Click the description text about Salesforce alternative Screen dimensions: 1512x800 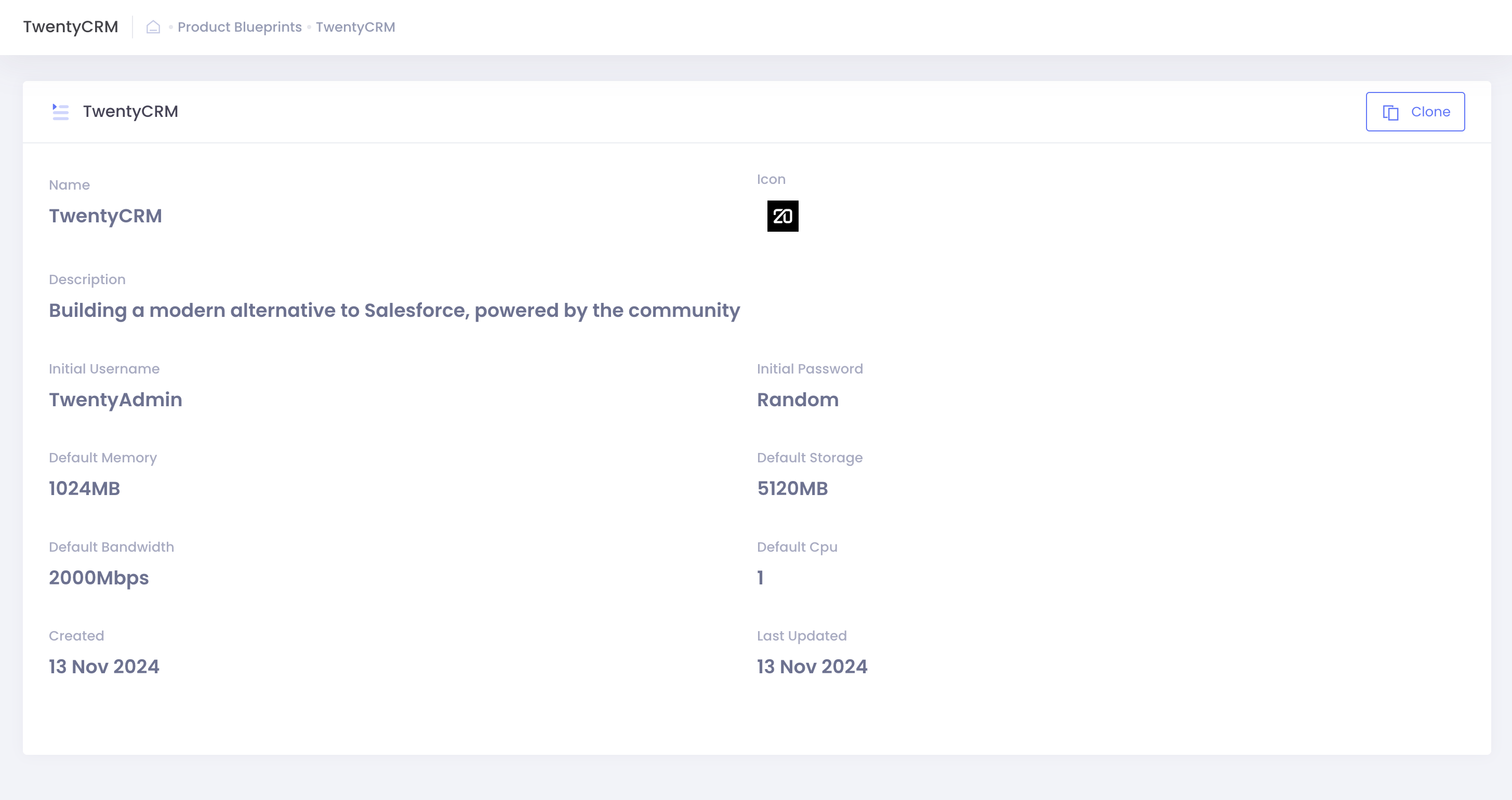[394, 311]
